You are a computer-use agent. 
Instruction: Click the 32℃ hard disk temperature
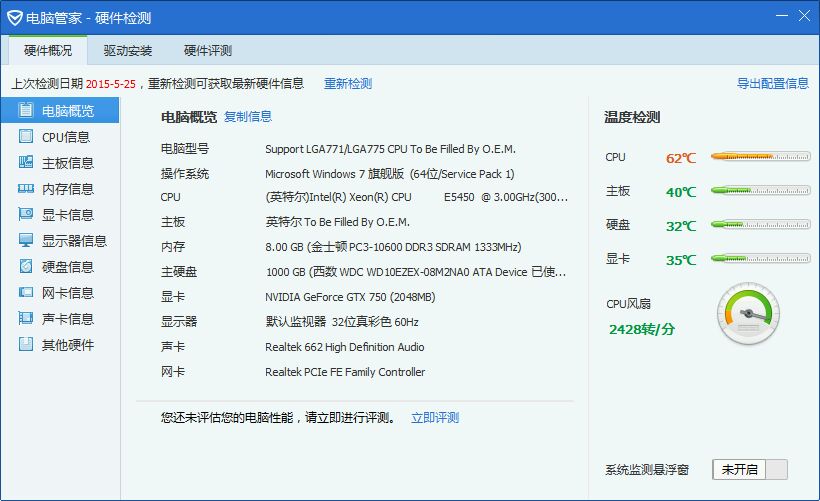coord(681,226)
